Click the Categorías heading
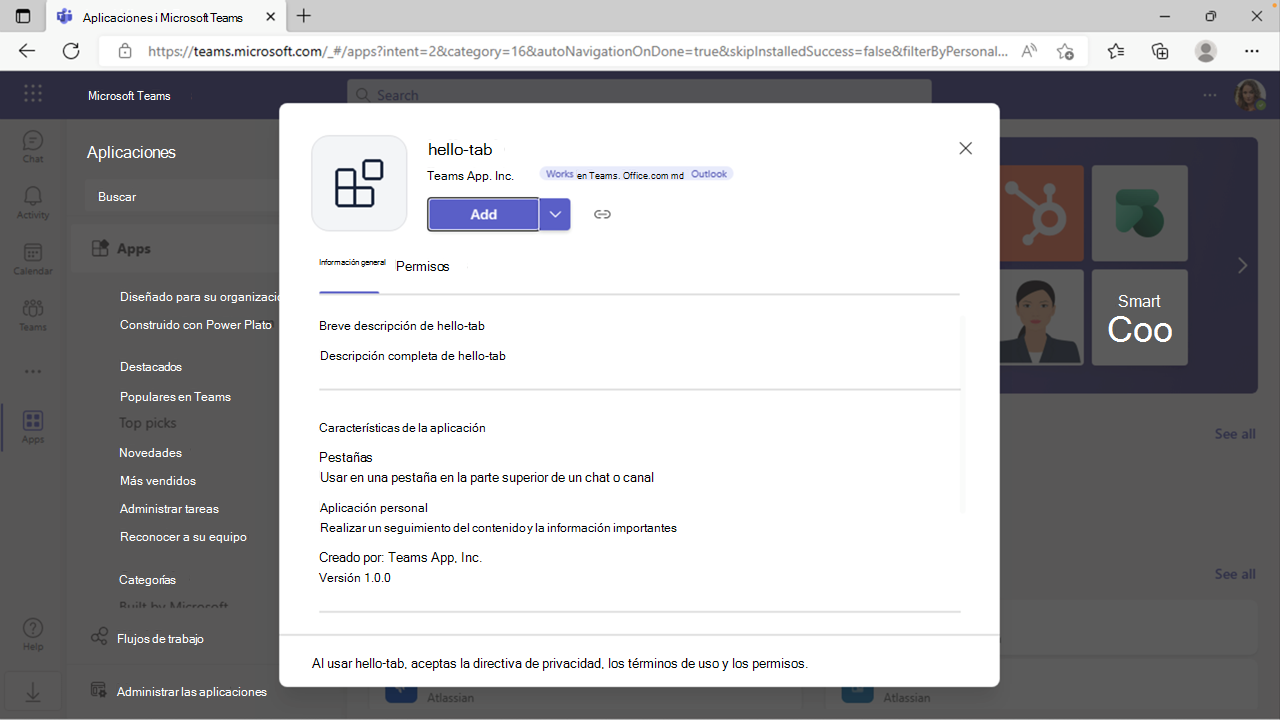Viewport: 1280px width, 720px height. click(148, 580)
